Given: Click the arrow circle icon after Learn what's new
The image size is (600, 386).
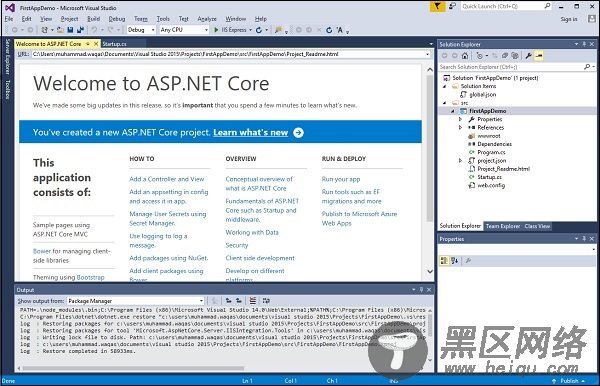Looking at the screenshot, I should (x=298, y=132).
